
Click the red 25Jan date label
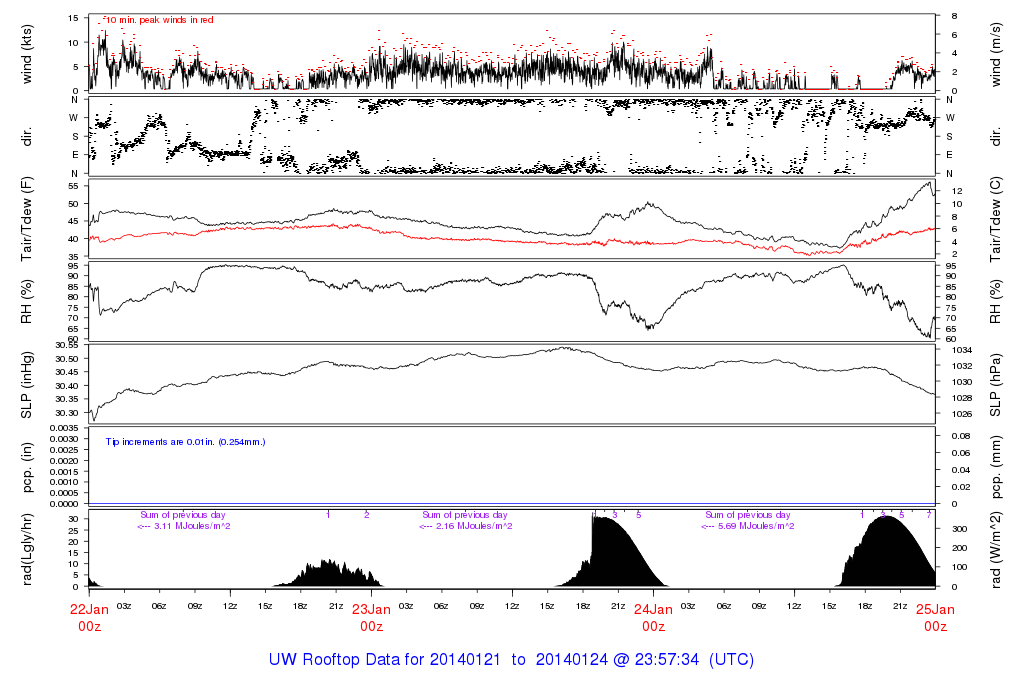[x=935, y=609]
